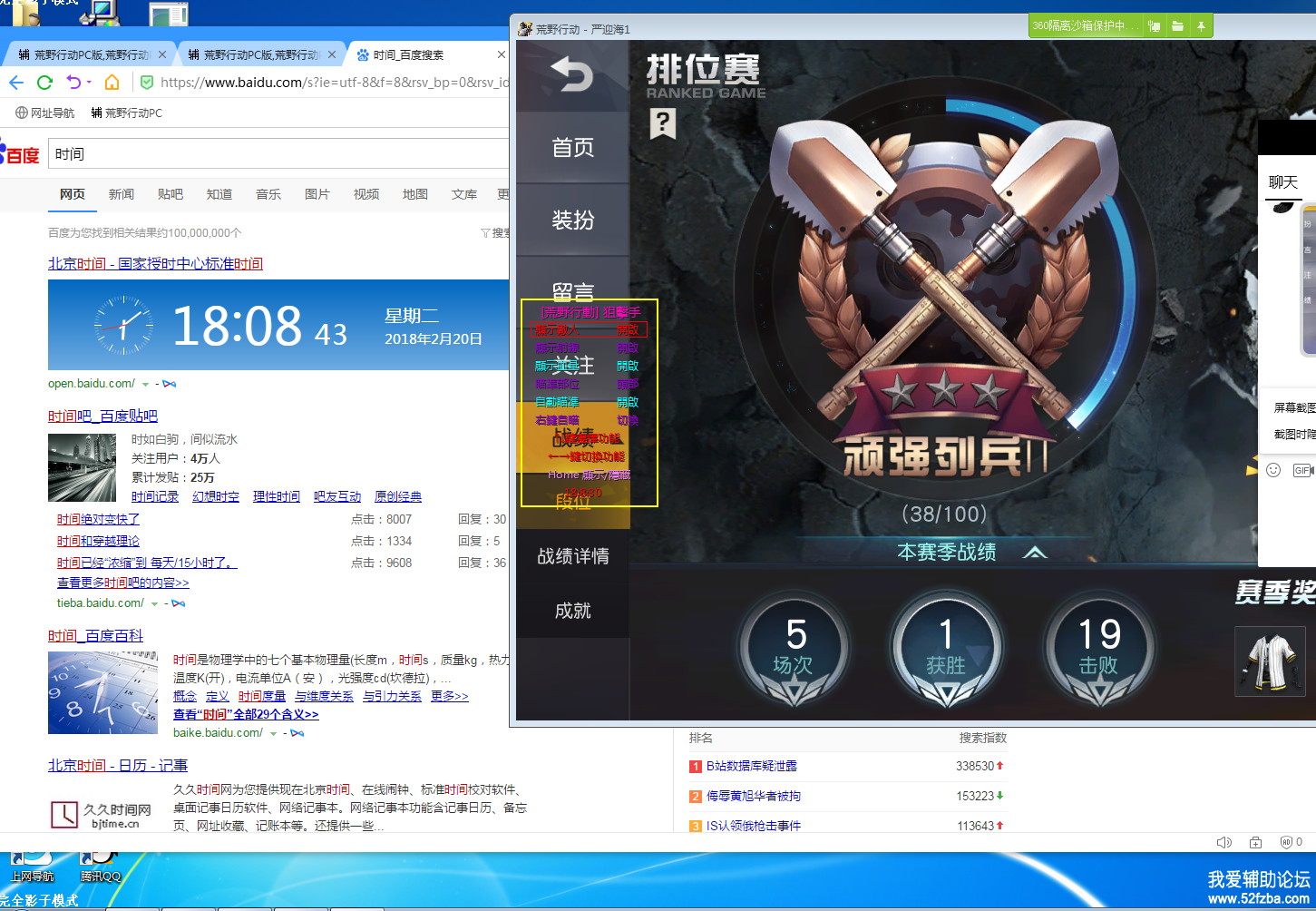Open the post 时间和穿越理论
Image resolution: width=1316 pixels, height=911 pixels.
coord(98,541)
